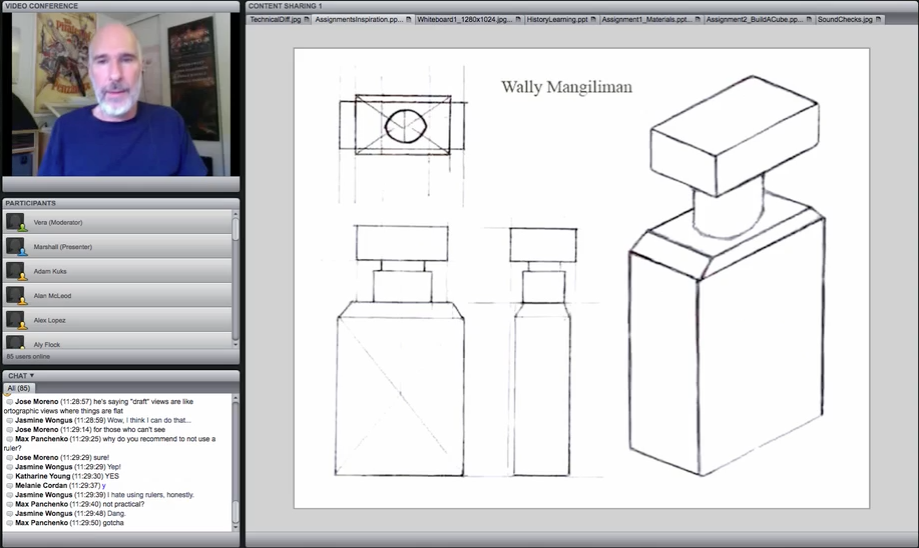This screenshot has height=548, width=919.
Task: Click the participants list scroll up arrow
Action: (x=236, y=214)
